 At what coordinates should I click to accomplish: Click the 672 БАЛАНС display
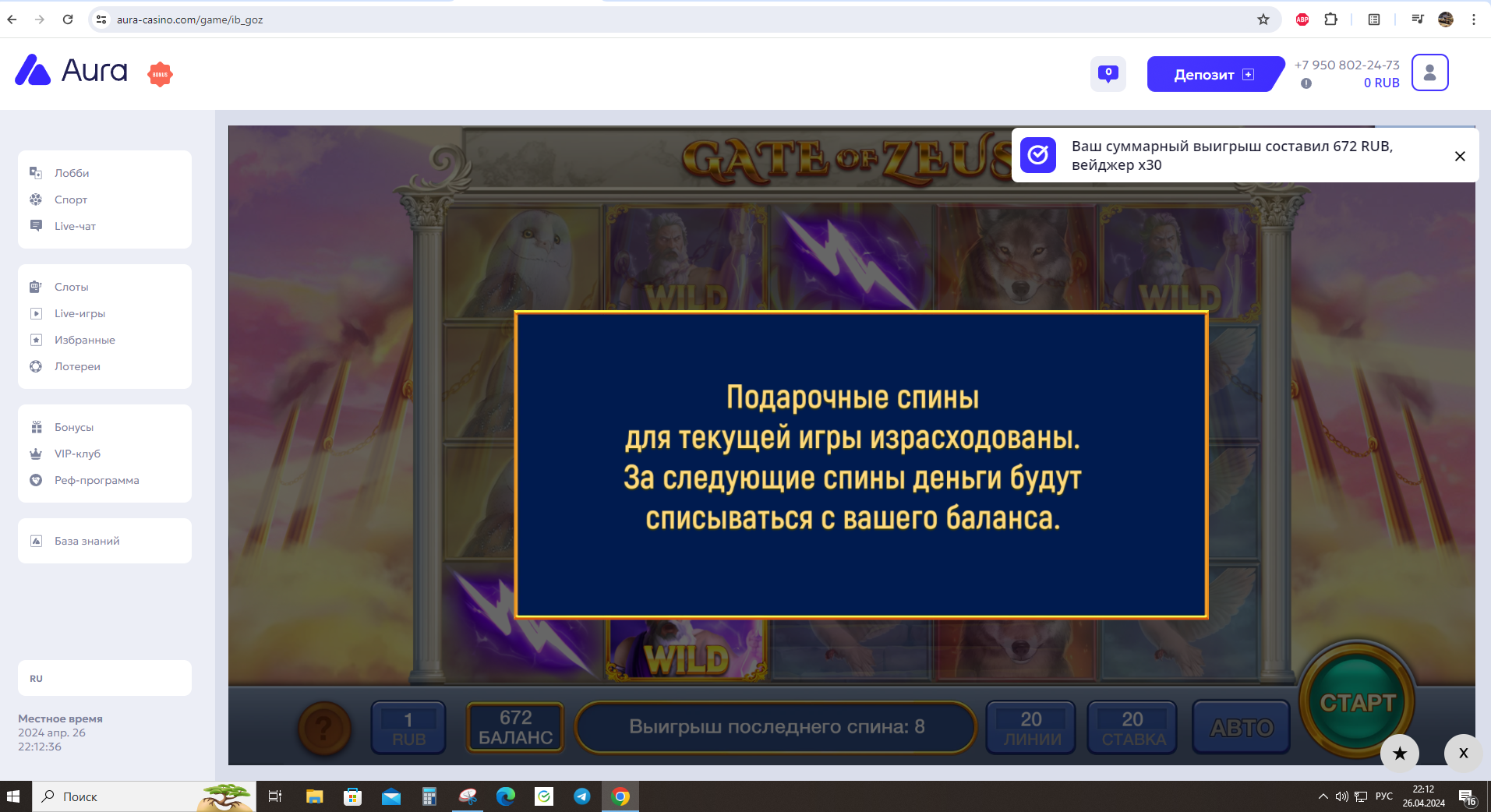tap(515, 727)
